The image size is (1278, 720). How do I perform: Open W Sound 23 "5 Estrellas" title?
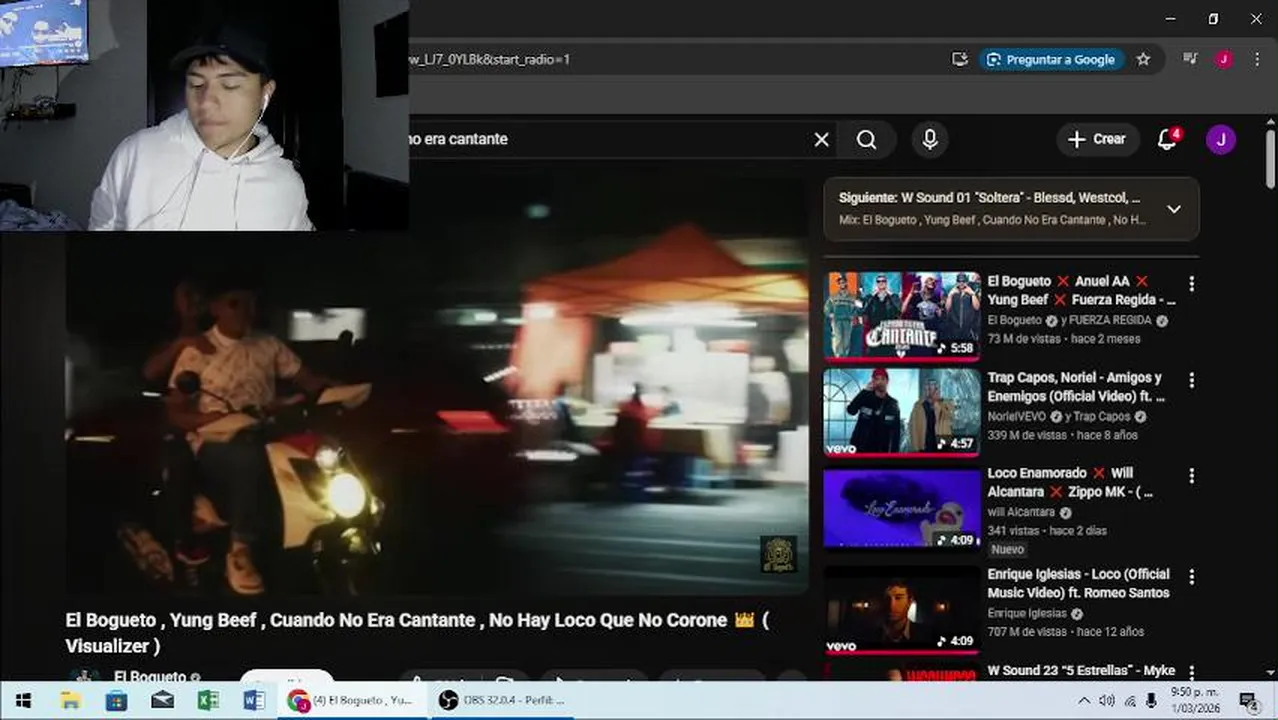[1081, 671]
